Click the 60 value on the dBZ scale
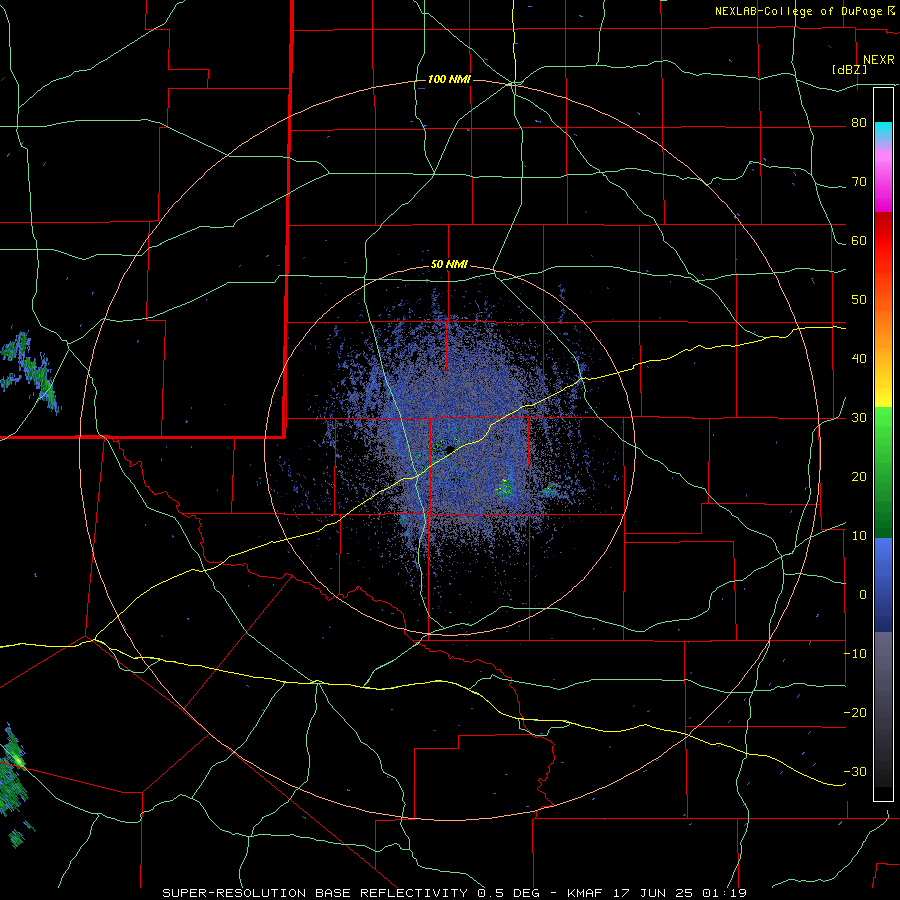 click(859, 240)
